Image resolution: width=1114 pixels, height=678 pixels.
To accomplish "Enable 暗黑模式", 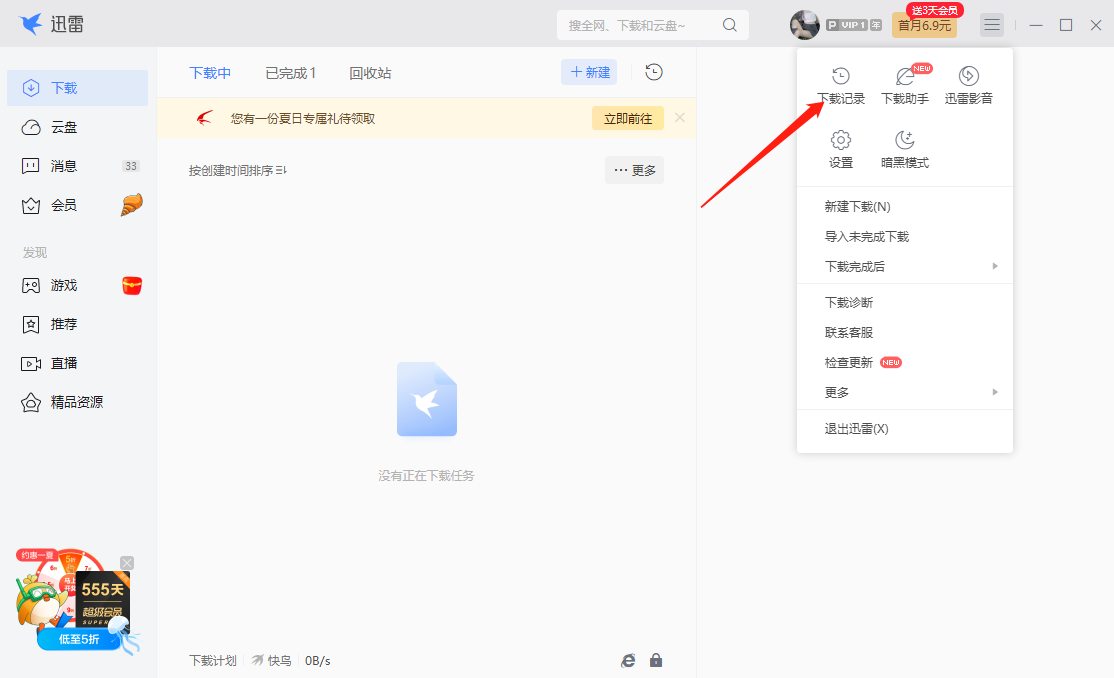I will [x=904, y=150].
